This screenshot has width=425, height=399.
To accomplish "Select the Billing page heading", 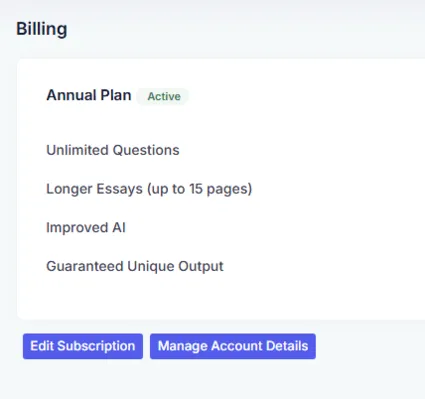I will tap(42, 29).
